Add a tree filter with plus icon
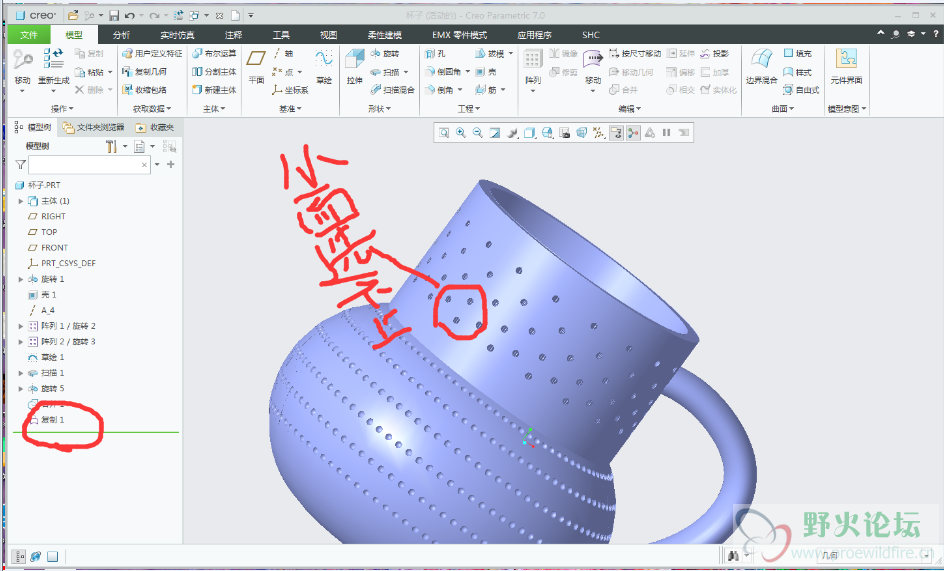The image size is (944, 571). tap(171, 164)
